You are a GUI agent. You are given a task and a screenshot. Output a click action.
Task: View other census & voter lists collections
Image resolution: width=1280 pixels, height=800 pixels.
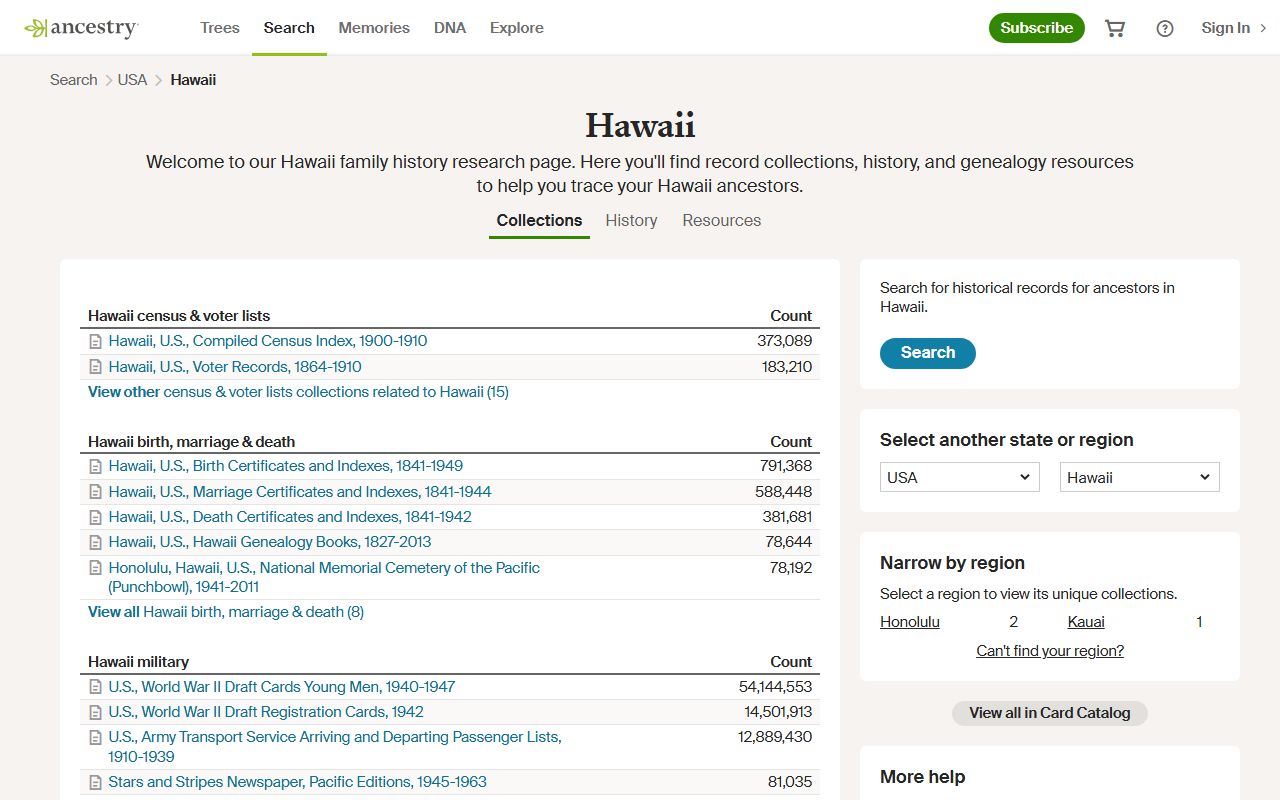coord(298,392)
